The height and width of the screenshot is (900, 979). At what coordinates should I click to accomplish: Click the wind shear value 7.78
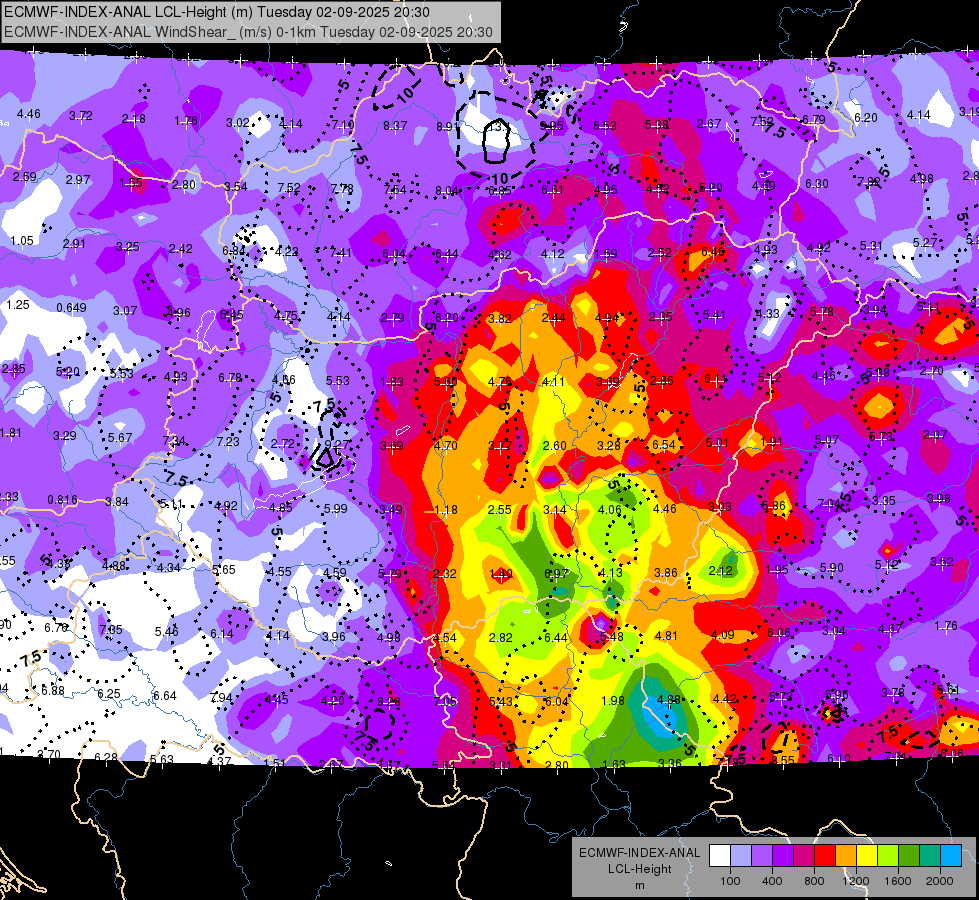pyautogui.click(x=342, y=188)
